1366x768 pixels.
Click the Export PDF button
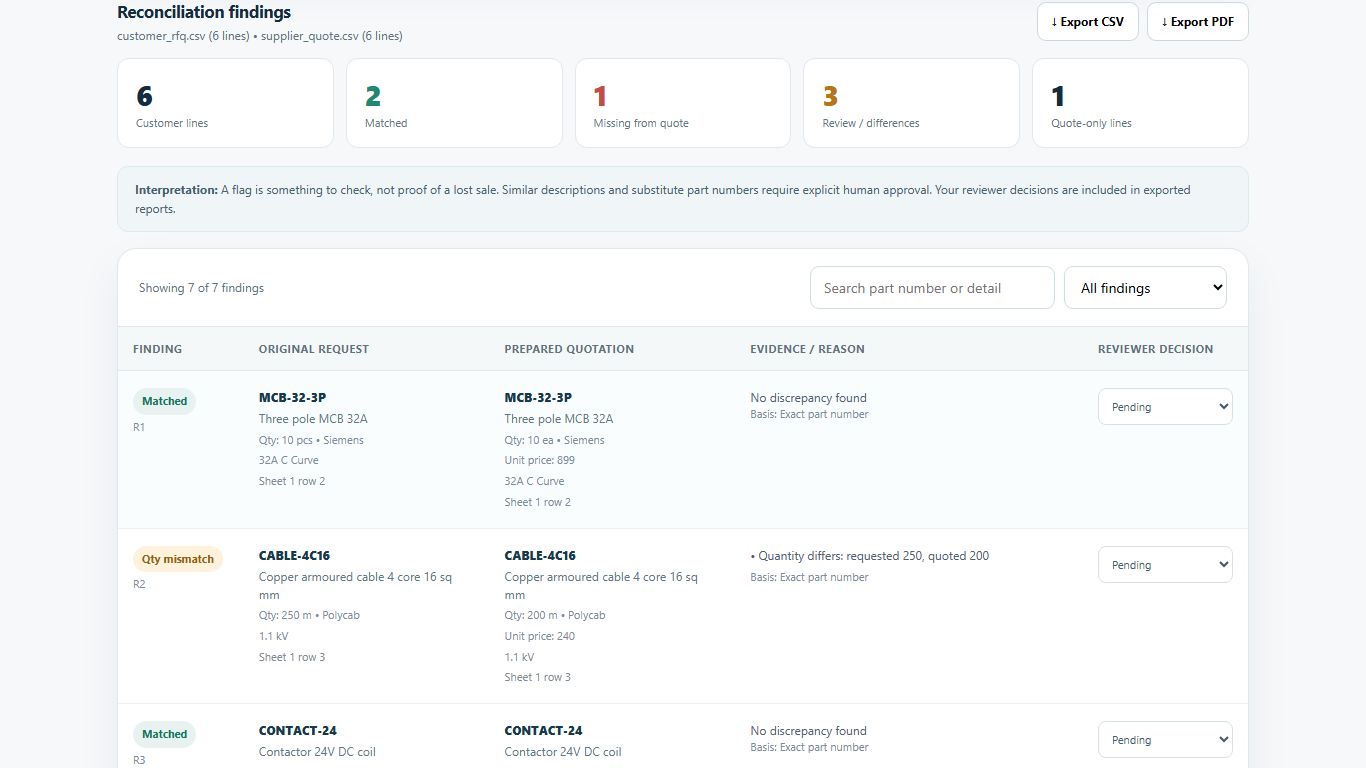coord(1197,22)
